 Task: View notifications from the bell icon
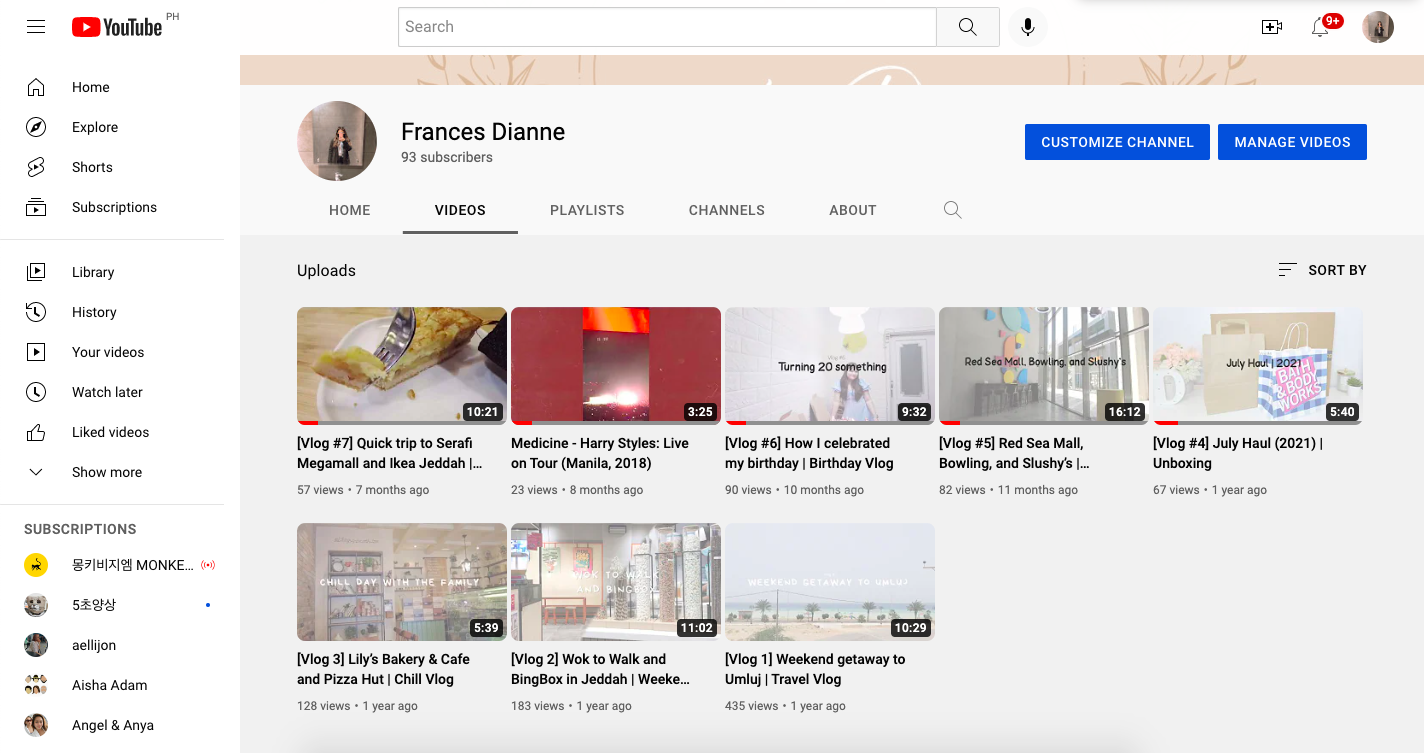click(x=1321, y=27)
